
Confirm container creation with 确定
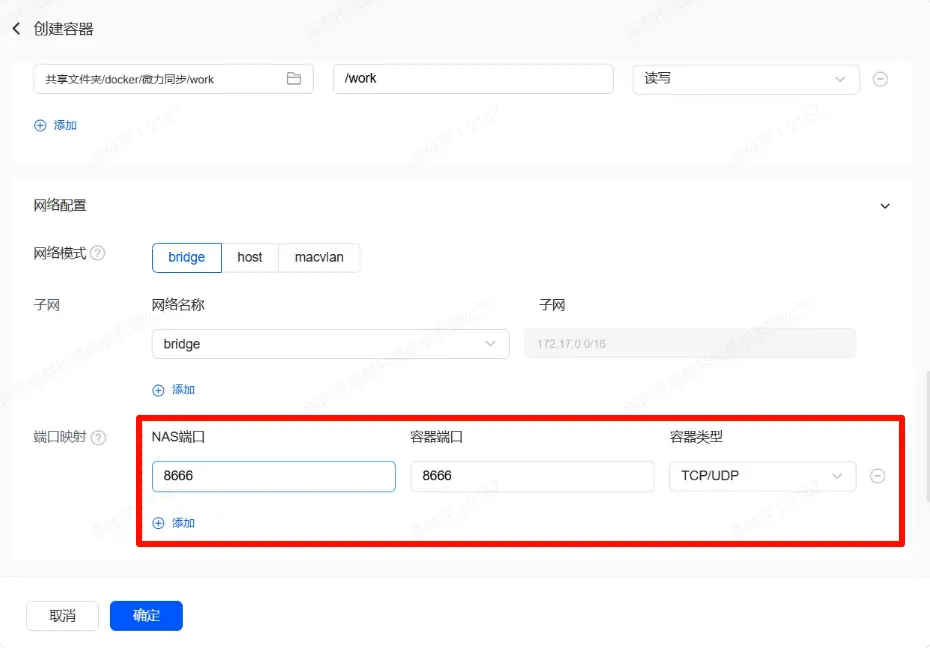pos(146,616)
